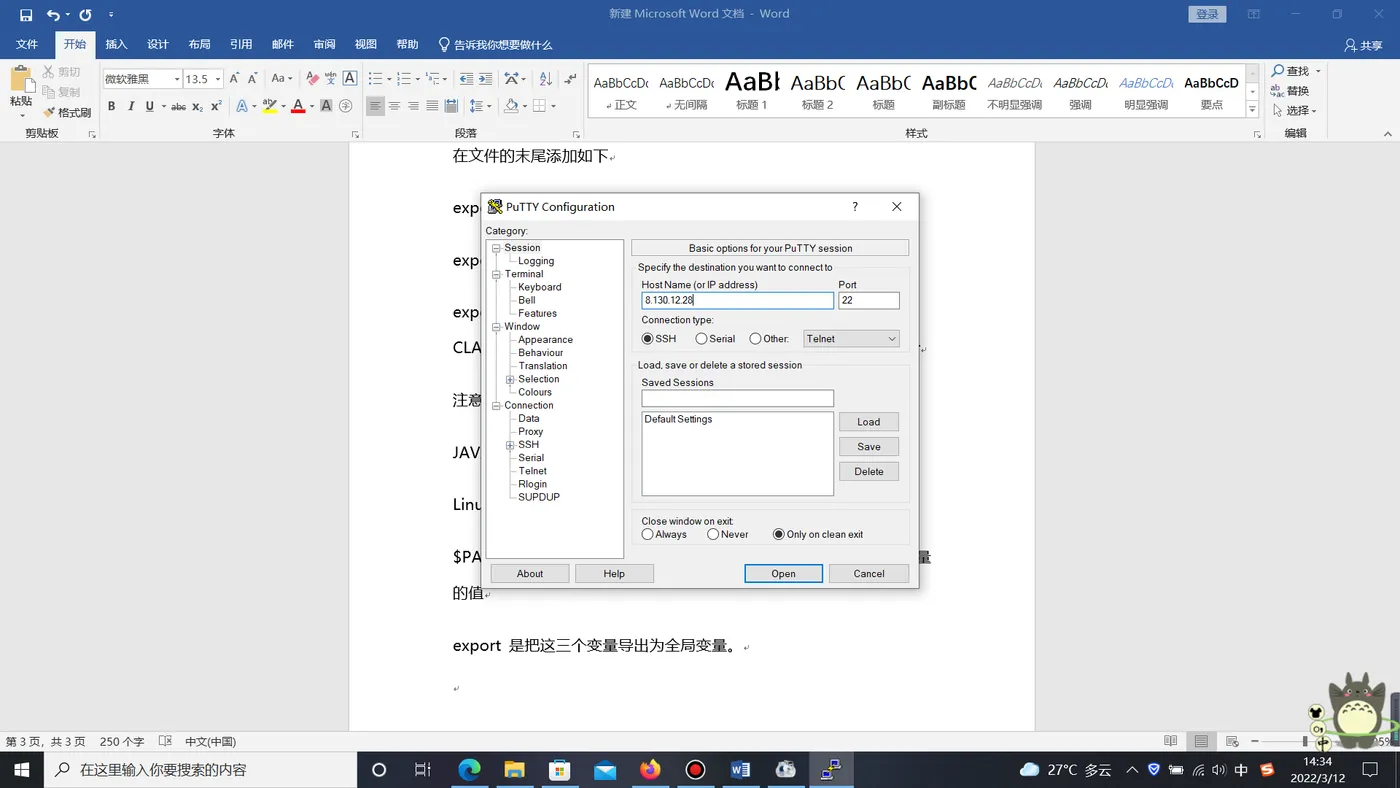Image resolution: width=1400 pixels, height=788 pixels.
Task: Click the Sogou input method tray icon
Action: [x=1268, y=770]
